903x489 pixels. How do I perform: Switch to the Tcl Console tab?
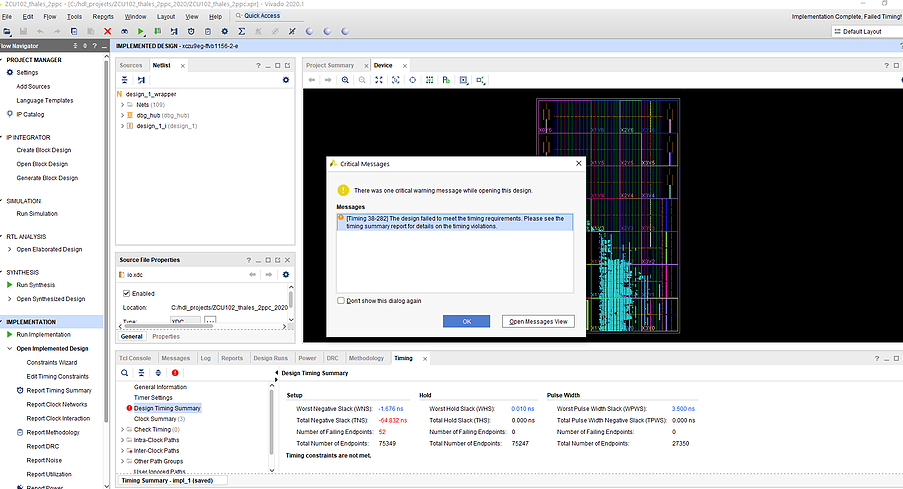[x=135, y=357]
